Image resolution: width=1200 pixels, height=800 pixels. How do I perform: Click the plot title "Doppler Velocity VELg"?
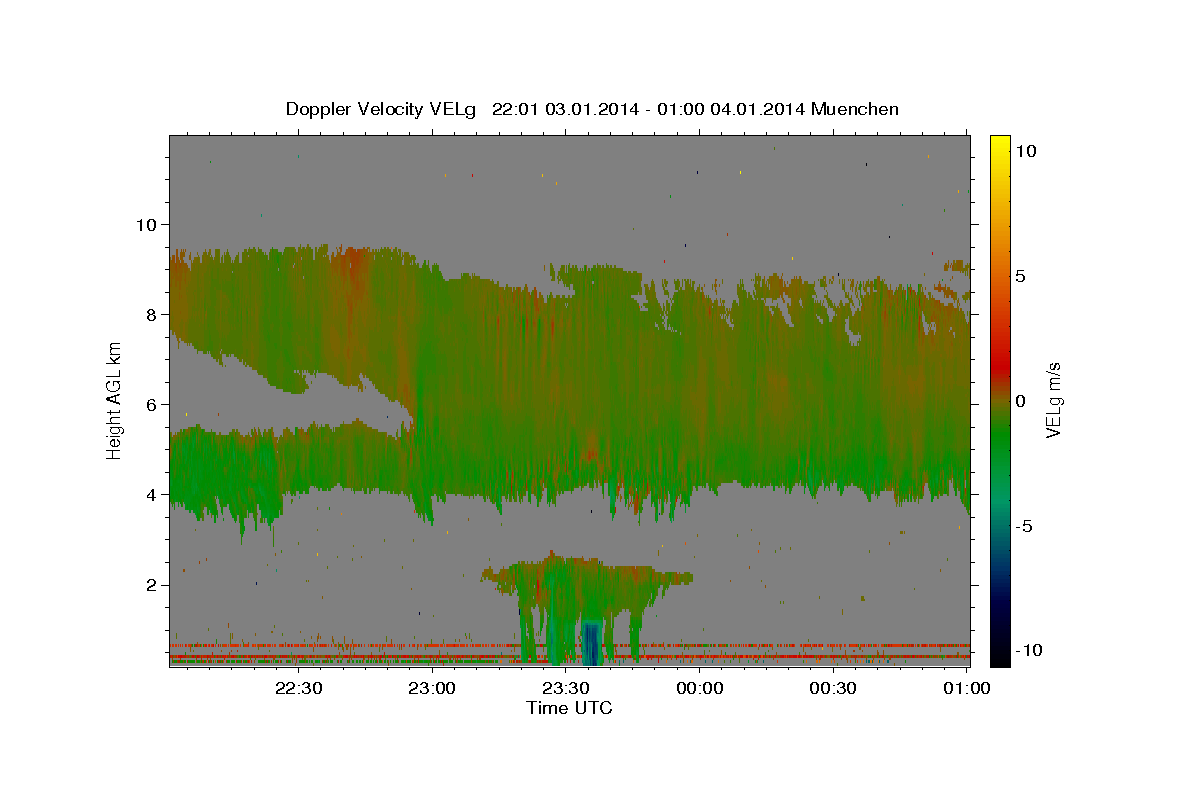pyautogui.click(x=383, y=109)
